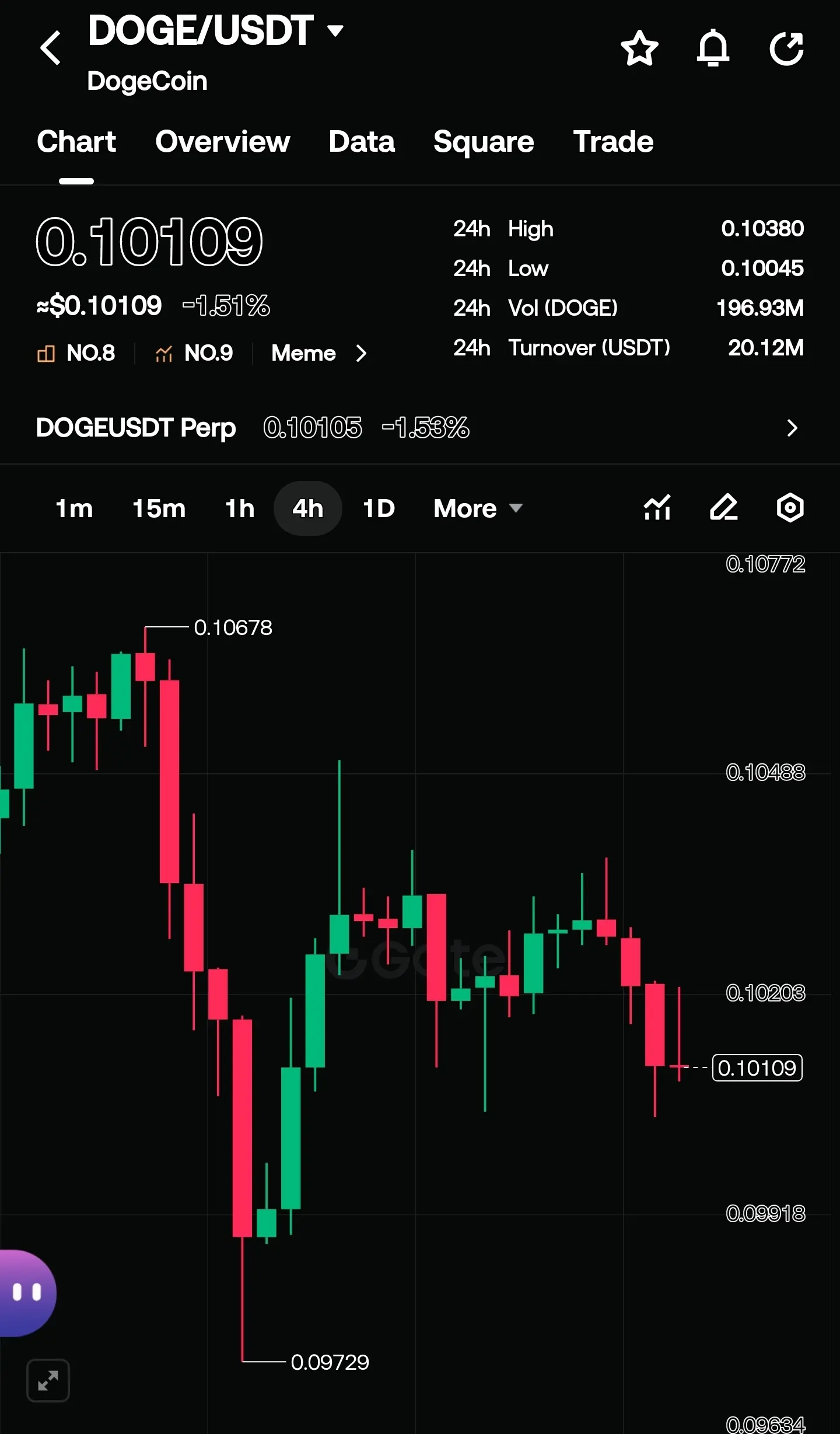Viewport: 840px width, 1434px height.
Task: Tap the NO.8 ranking bar icon
Action: coord(46,353)
